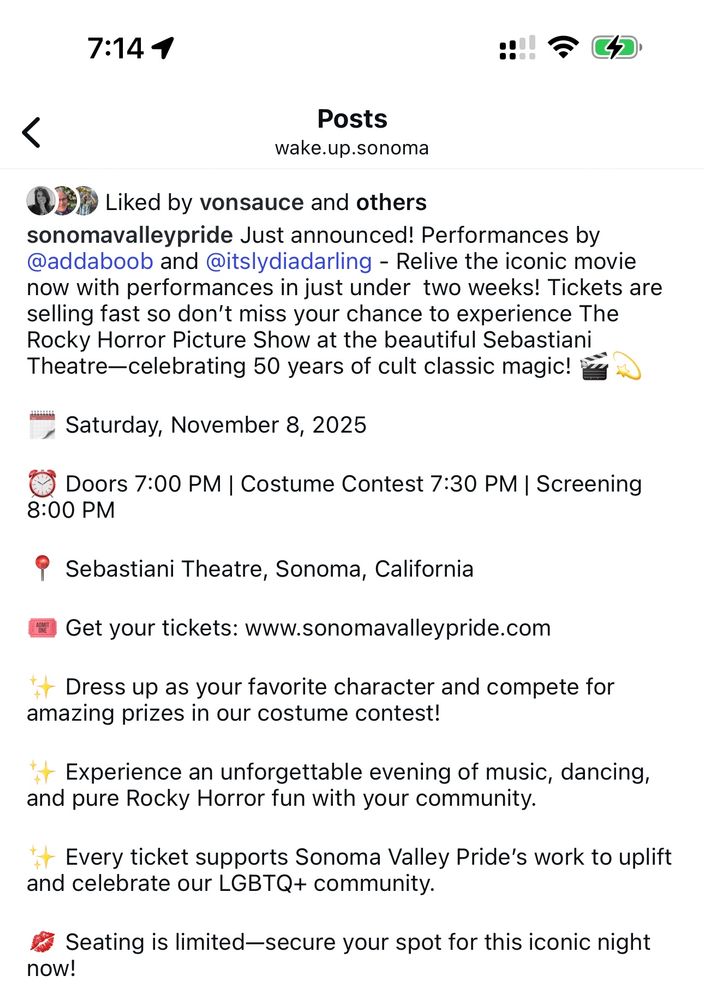
Task: Open the @itslydiadarling mention
Action: [x=288, y=262]
